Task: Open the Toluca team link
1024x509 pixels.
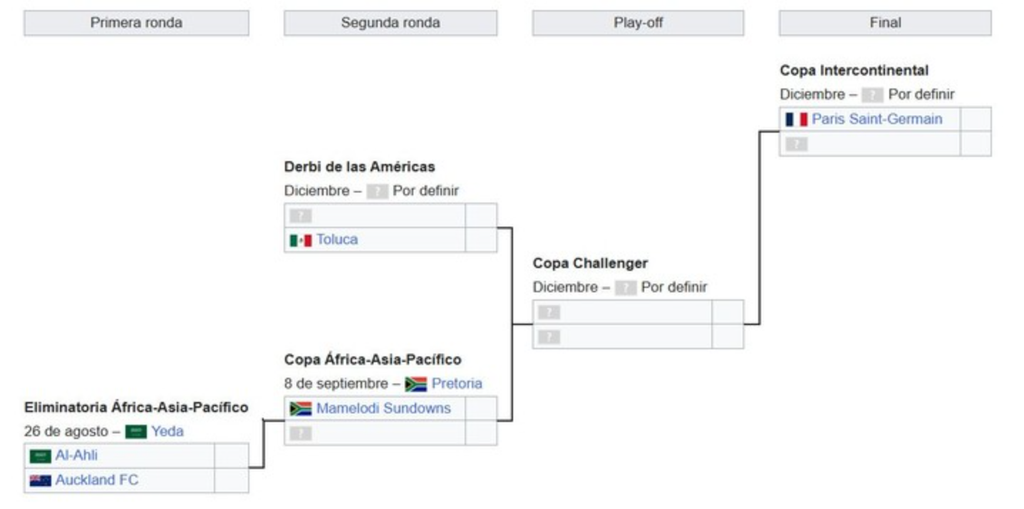Action: 337,240
